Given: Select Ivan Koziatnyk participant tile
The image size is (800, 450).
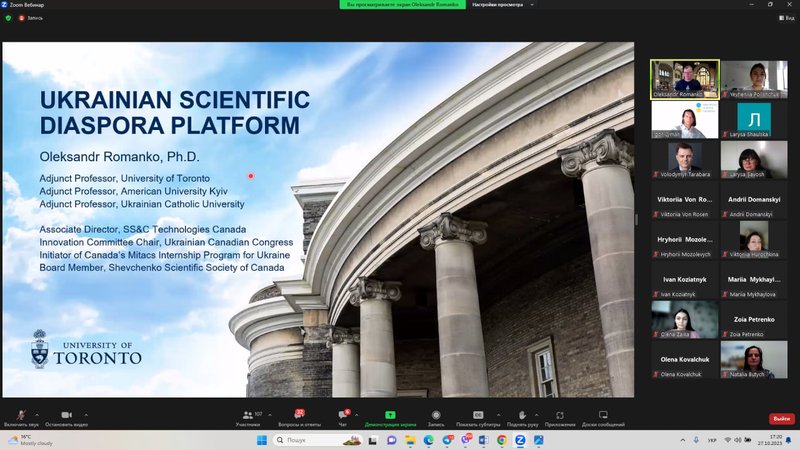Looking at the screenshot, I should 685,280.
